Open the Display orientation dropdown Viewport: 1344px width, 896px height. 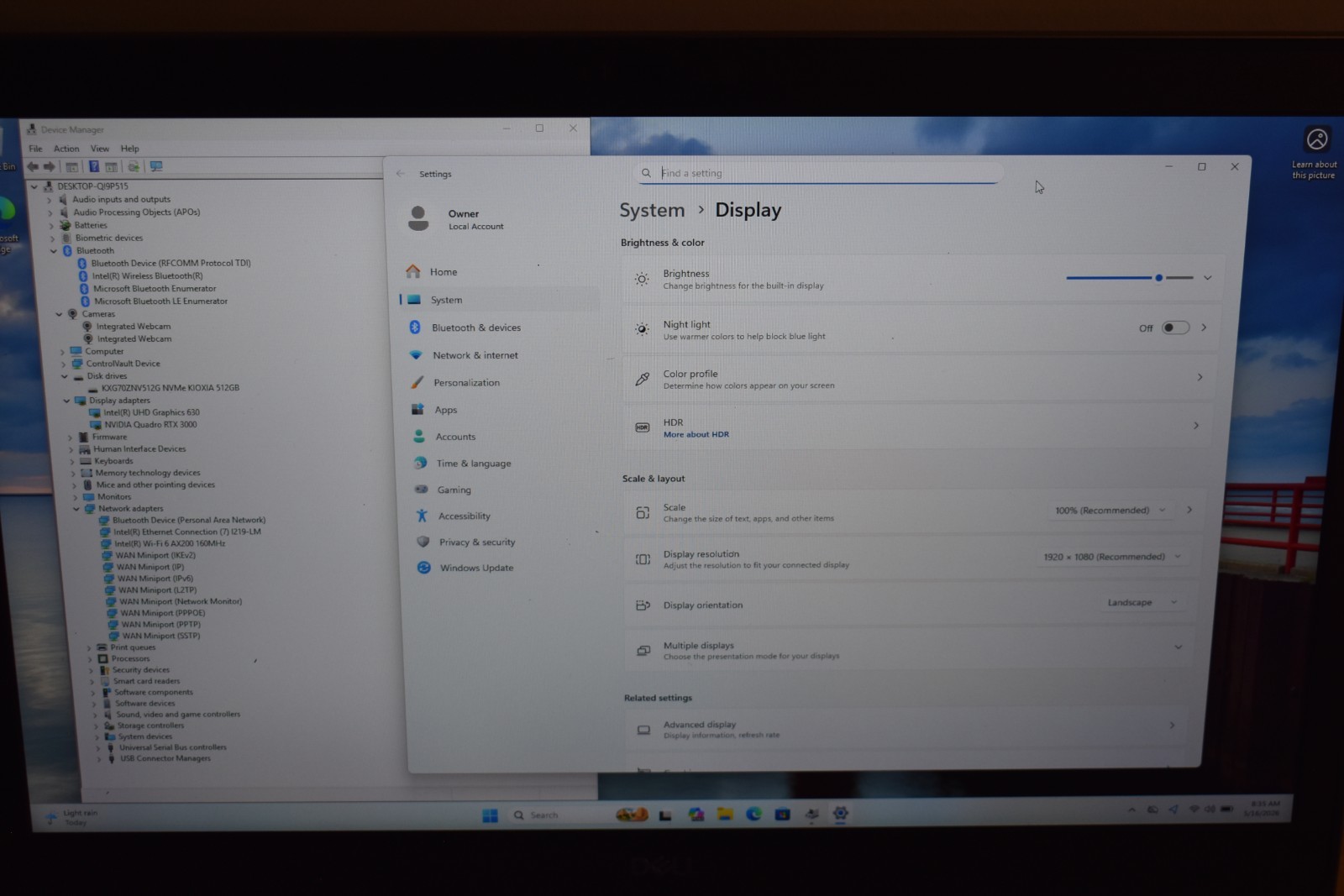1142,602
